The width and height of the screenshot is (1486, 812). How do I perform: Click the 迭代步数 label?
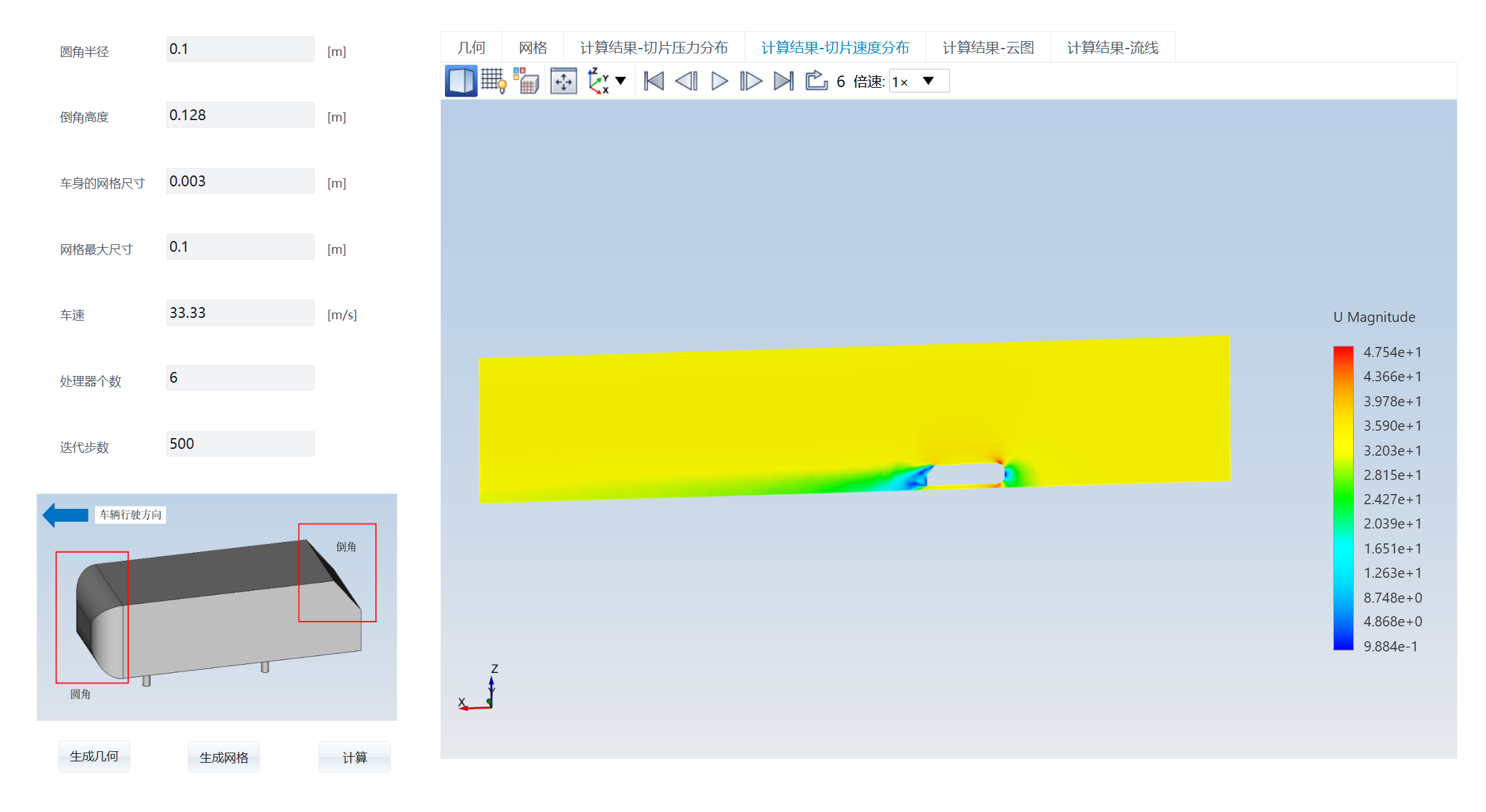[84, 448]
